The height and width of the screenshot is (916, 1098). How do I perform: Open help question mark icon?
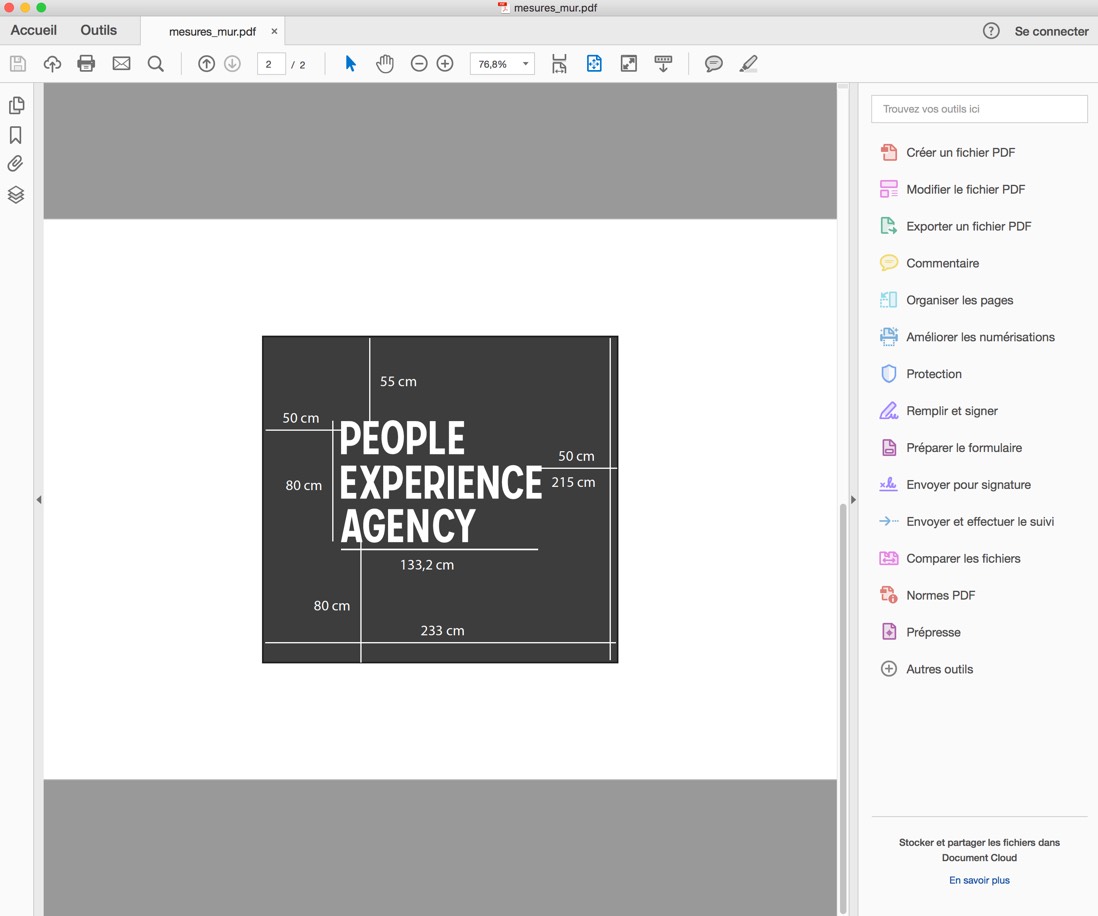pos(991,31)
